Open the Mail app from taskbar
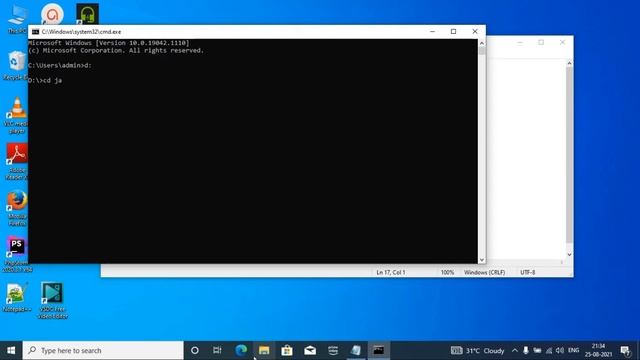 click(x=310, y=350)
